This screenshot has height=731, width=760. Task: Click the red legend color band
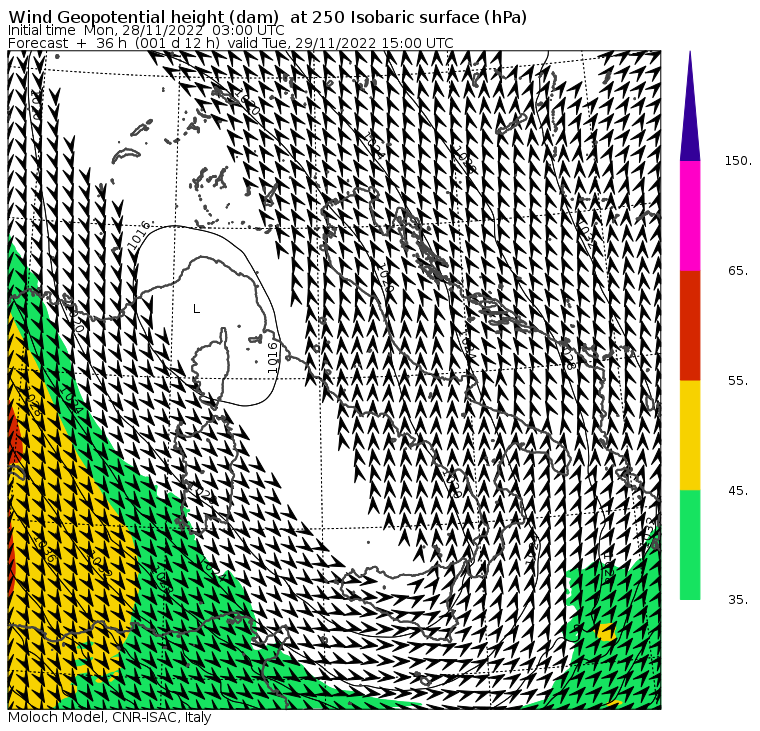click(690, 325)
